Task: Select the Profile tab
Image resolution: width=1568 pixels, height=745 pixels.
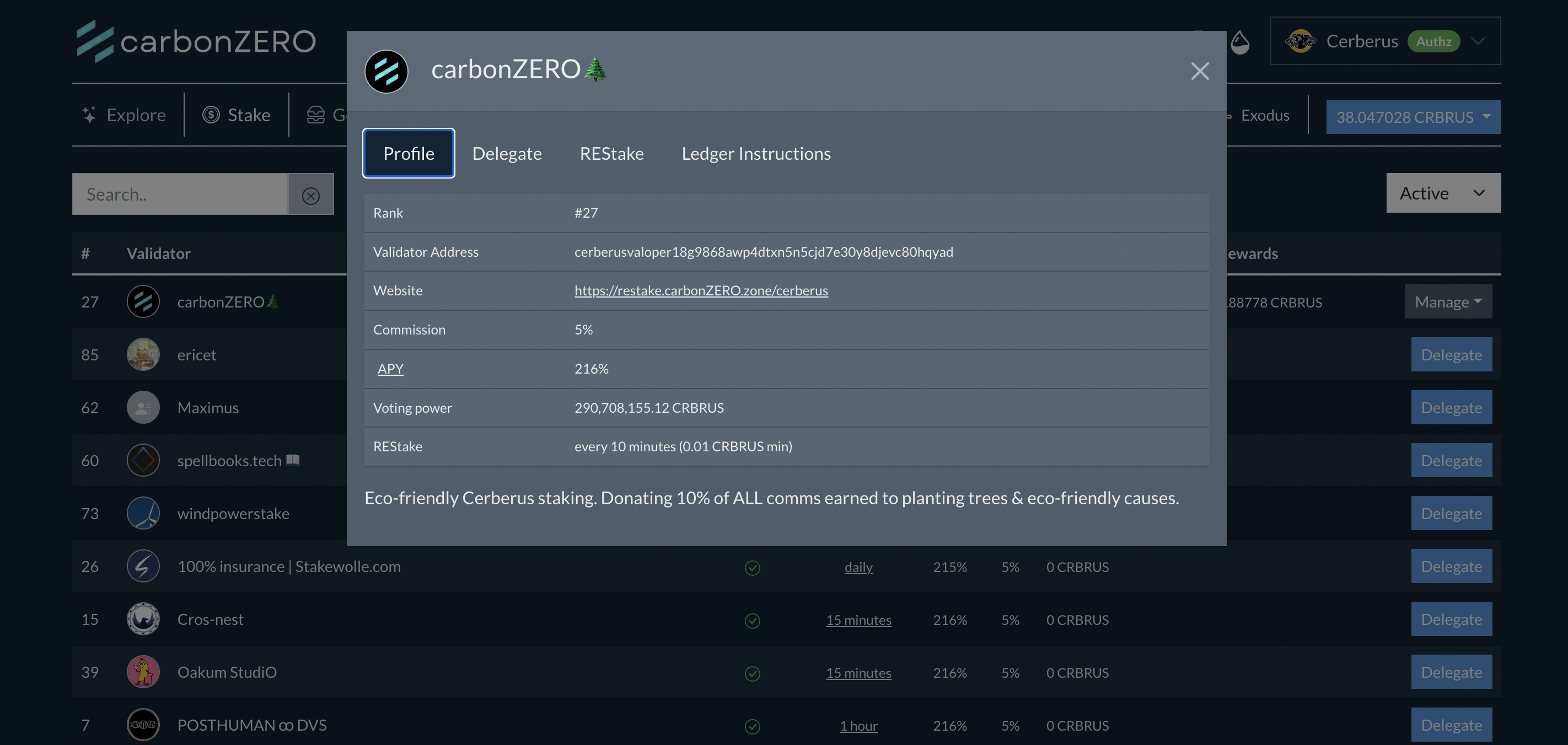Action: tap(409, 153)
